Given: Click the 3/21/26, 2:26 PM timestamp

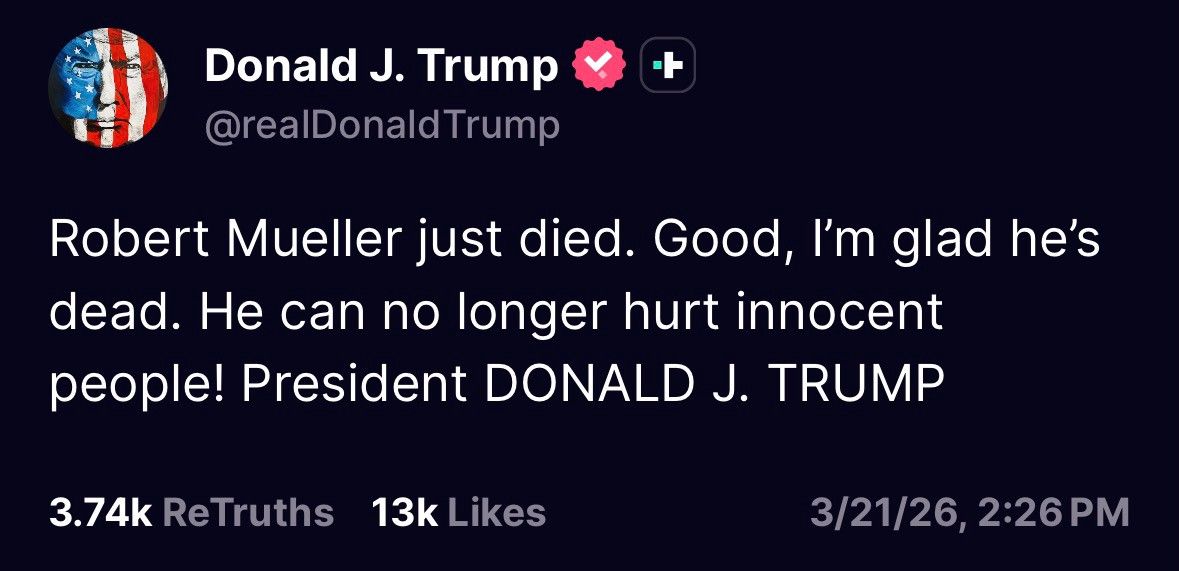Looking at the screenshot, I should click(x=970, y=514).
